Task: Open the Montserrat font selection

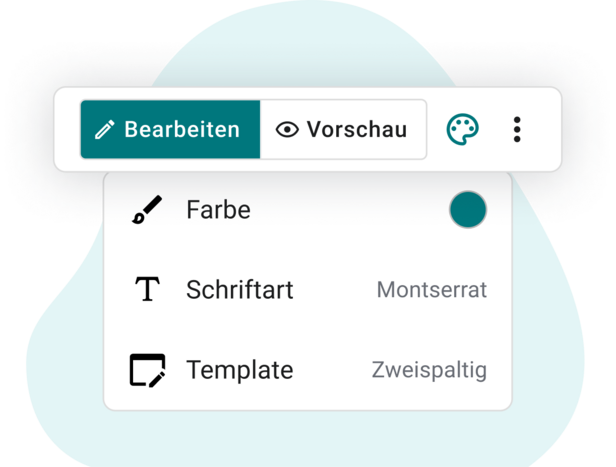Action: [432, 290]
